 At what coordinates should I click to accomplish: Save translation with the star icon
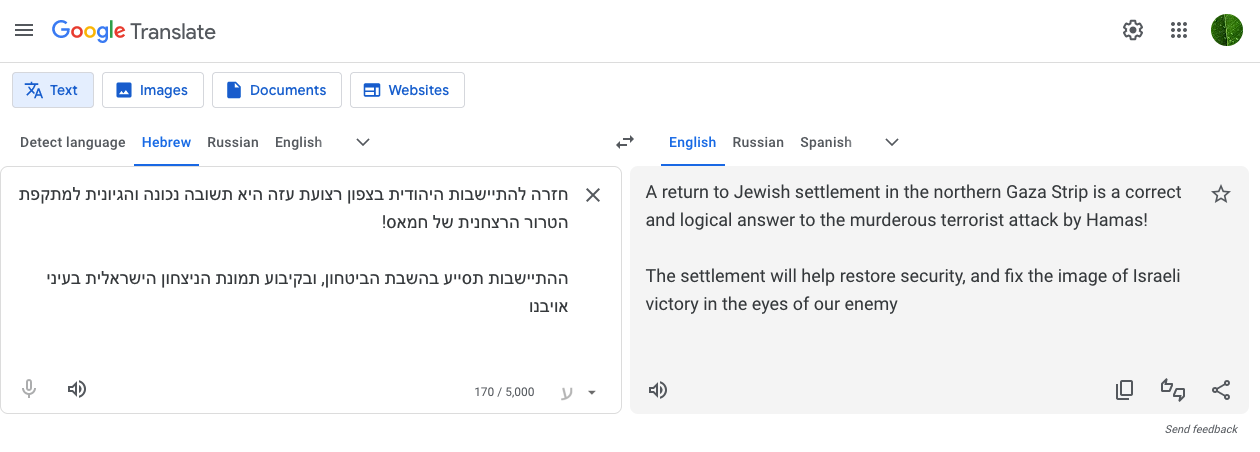pos(1220,194)
